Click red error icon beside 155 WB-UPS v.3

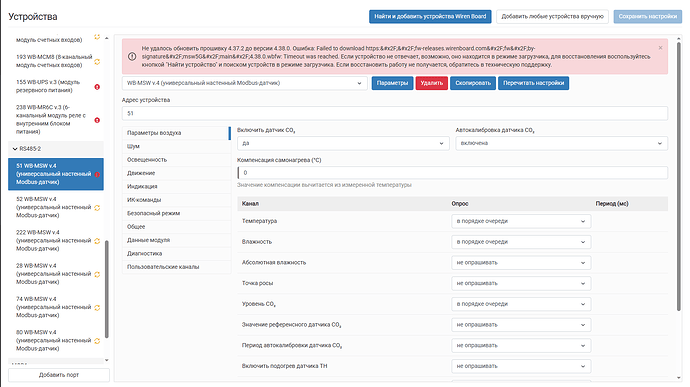tap(97, 87)
